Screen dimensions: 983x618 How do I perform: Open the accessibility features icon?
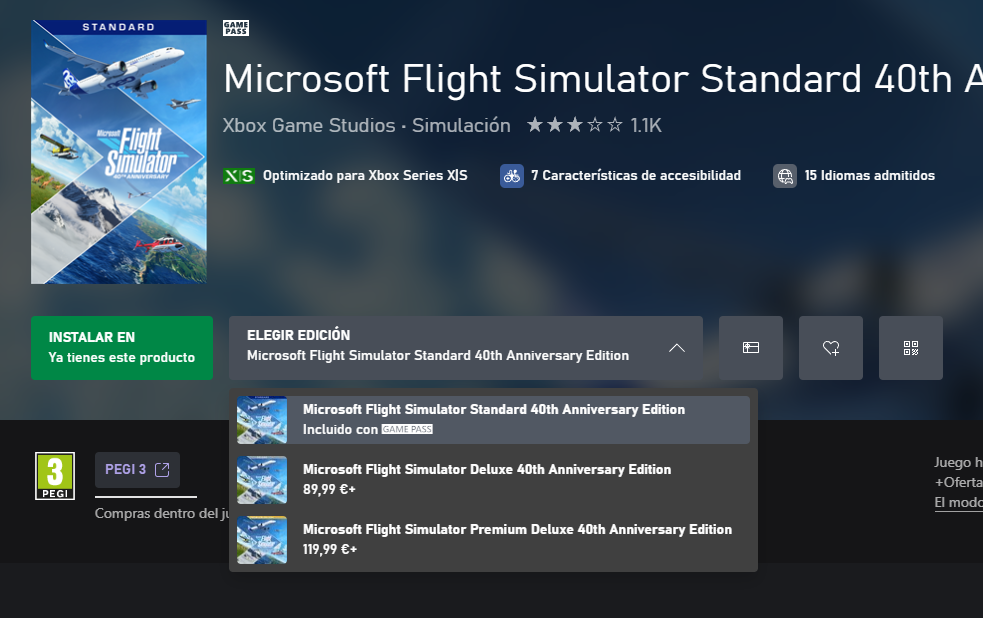coord(512,175)
